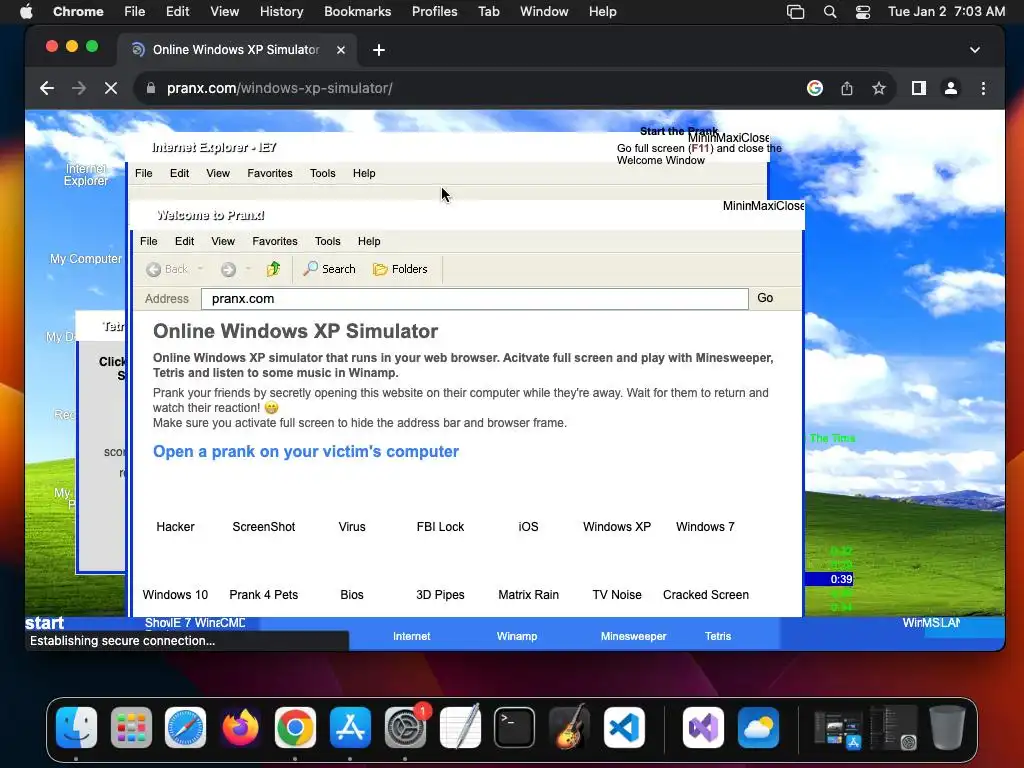The image size is (1024, 768).
Task: Click 'Open a prank on your victim's computer' link
Action: (306, 452)
